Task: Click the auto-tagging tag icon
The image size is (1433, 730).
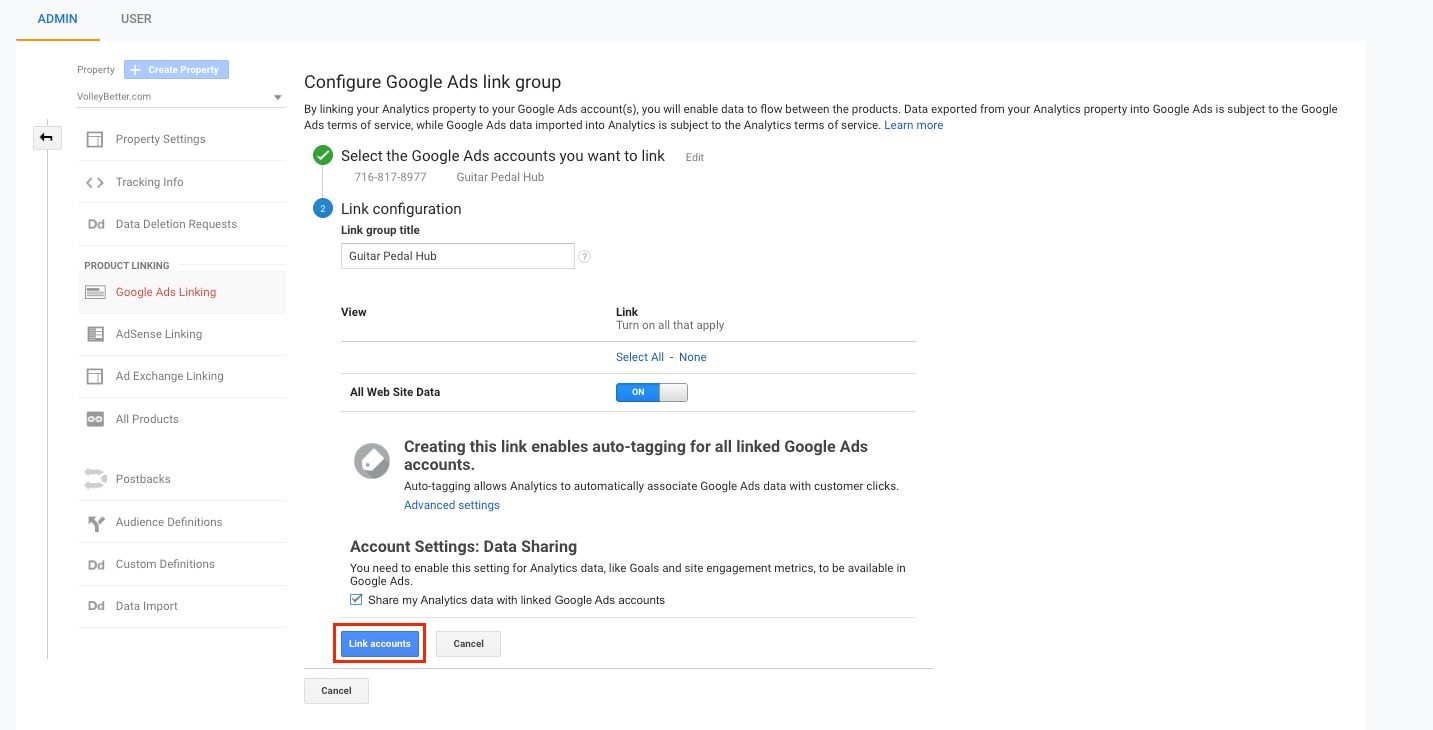Action: (x=372, y=461)
